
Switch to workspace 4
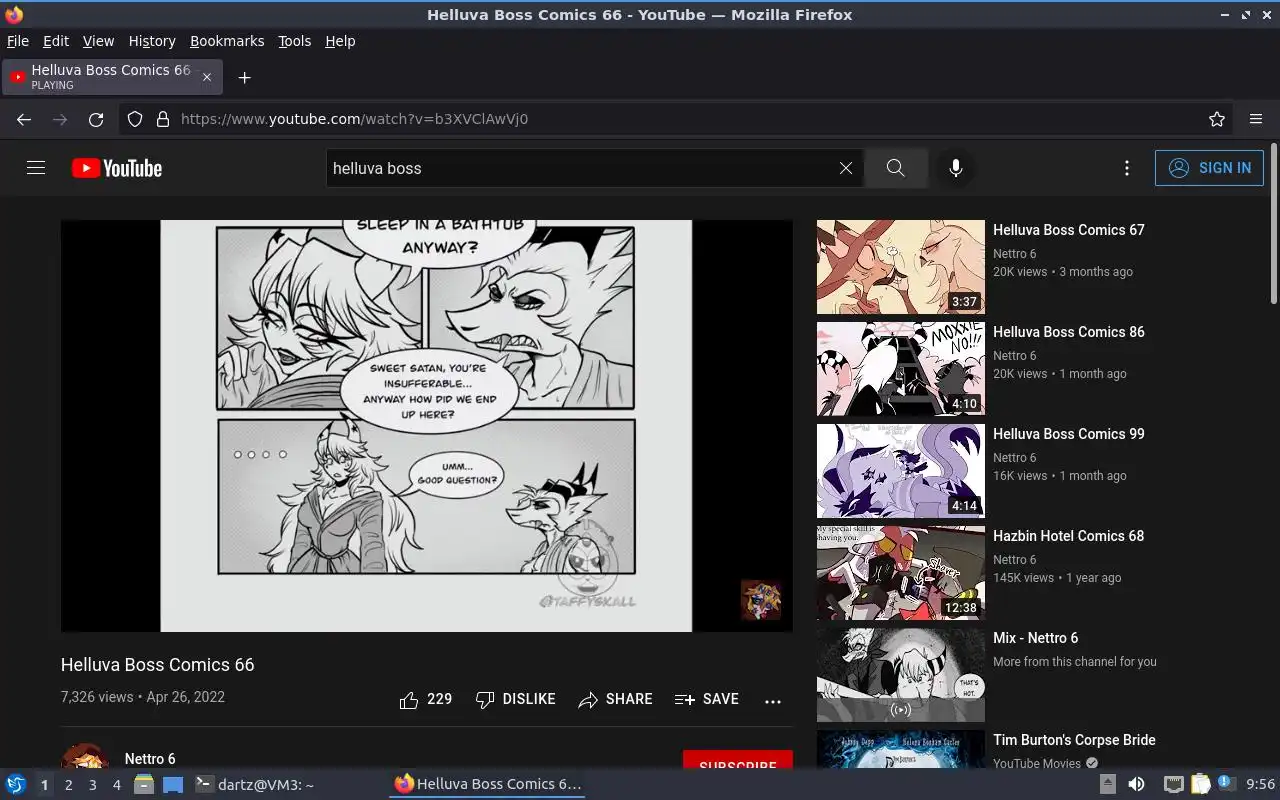click(116, 785)
